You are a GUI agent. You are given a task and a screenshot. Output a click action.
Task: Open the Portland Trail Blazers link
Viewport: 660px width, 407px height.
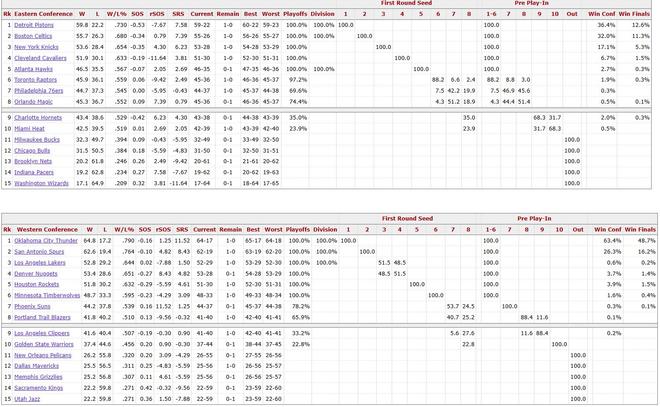click(43, 317)
